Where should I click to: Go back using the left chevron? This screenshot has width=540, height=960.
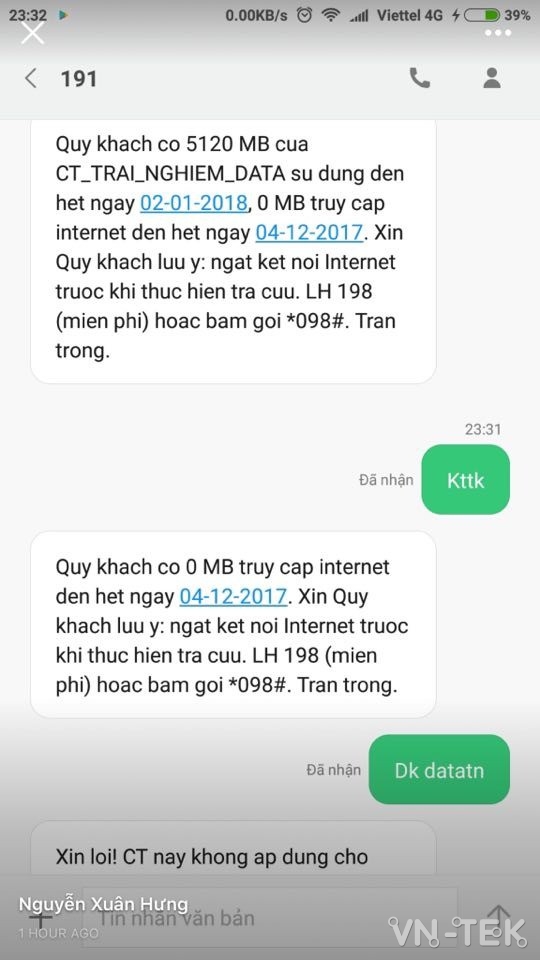coord(30,78)
